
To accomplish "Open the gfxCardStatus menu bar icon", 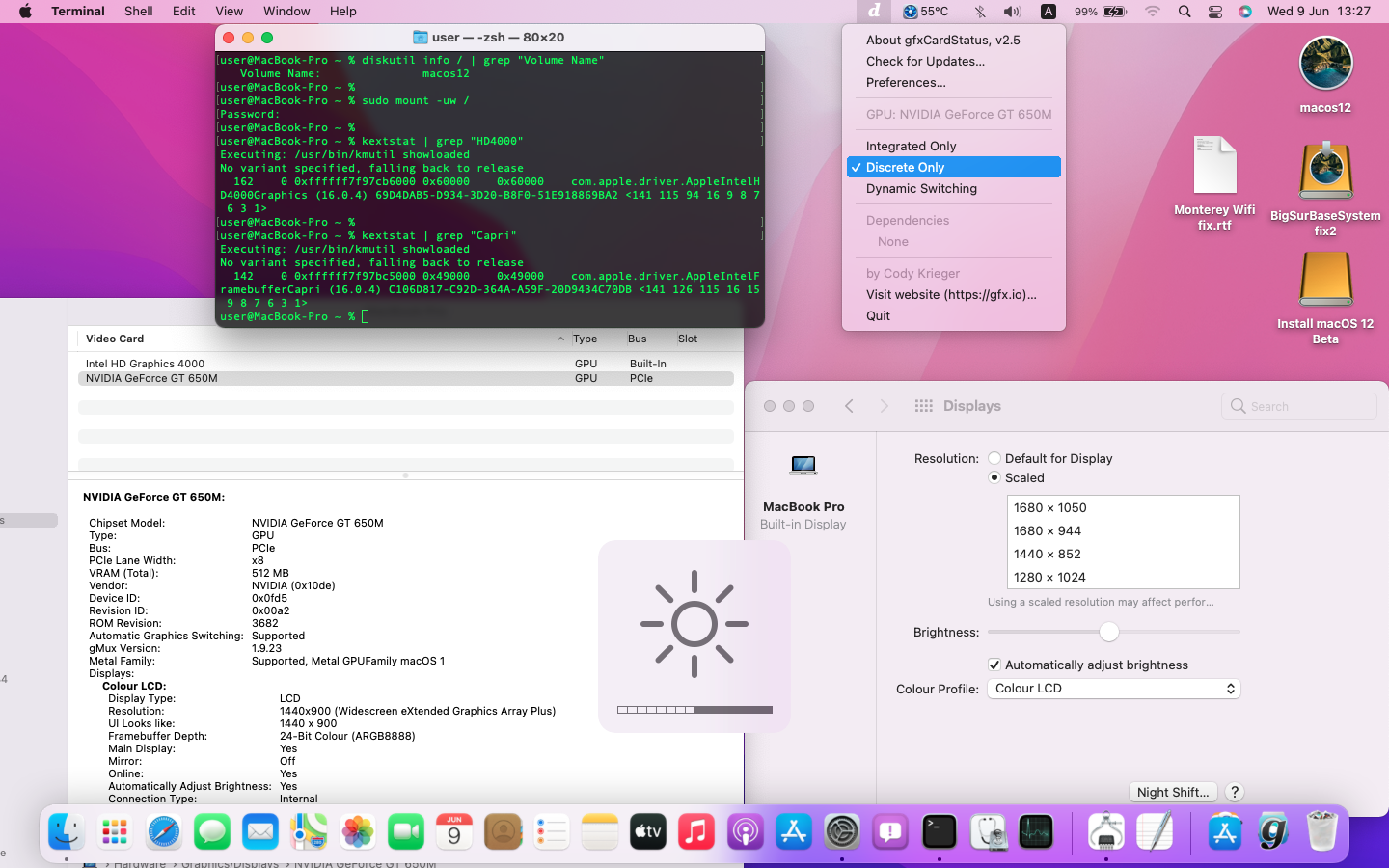I will [x=874, y=12].
